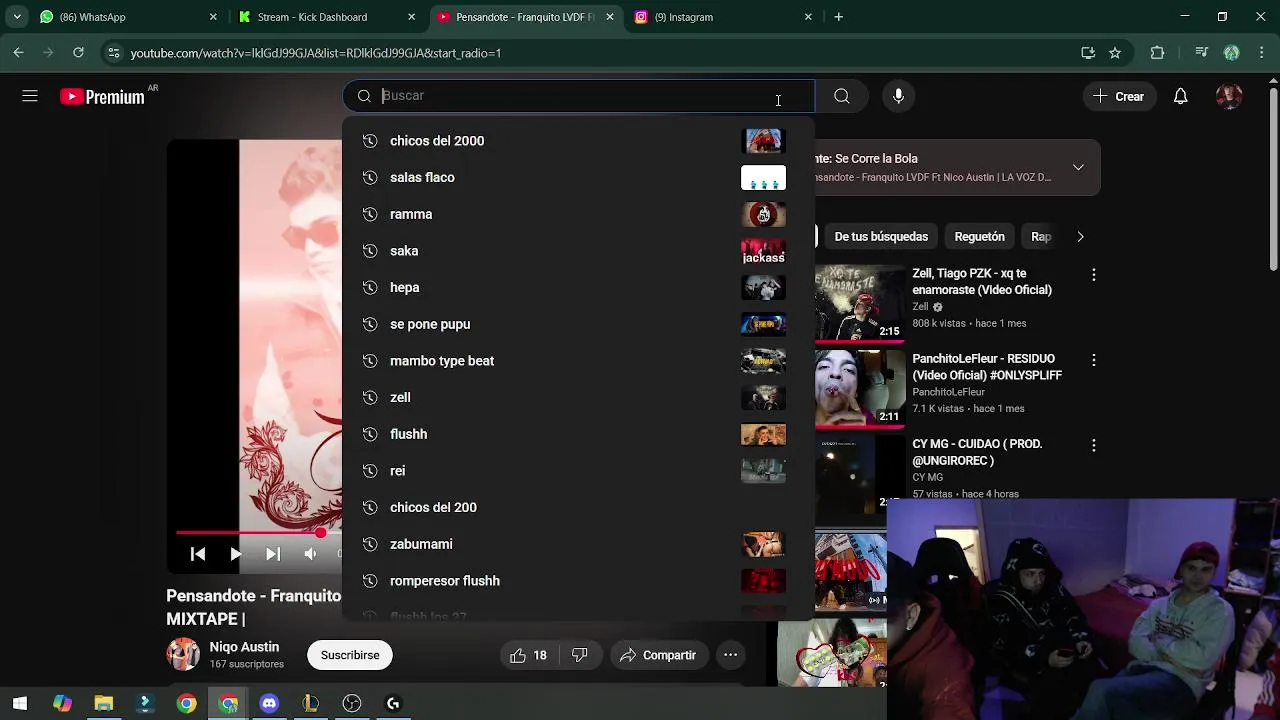Open Discord from taskbar

(x=269, y=704)
